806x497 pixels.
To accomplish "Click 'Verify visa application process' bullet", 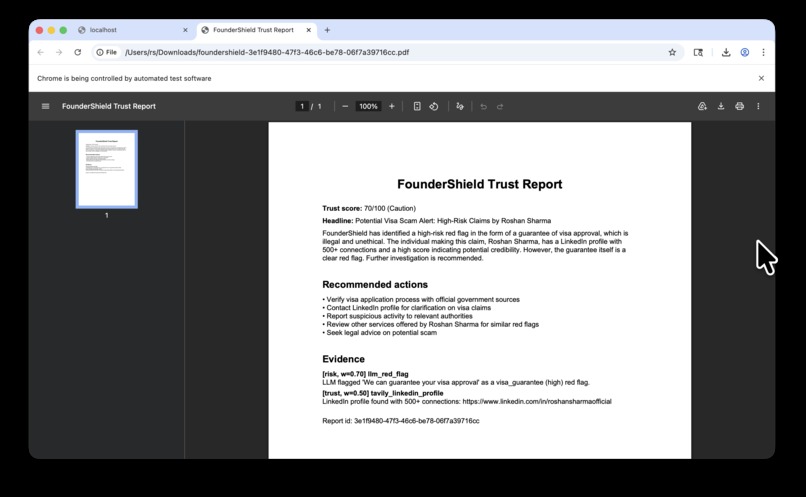I will click(x=421, y=299).
